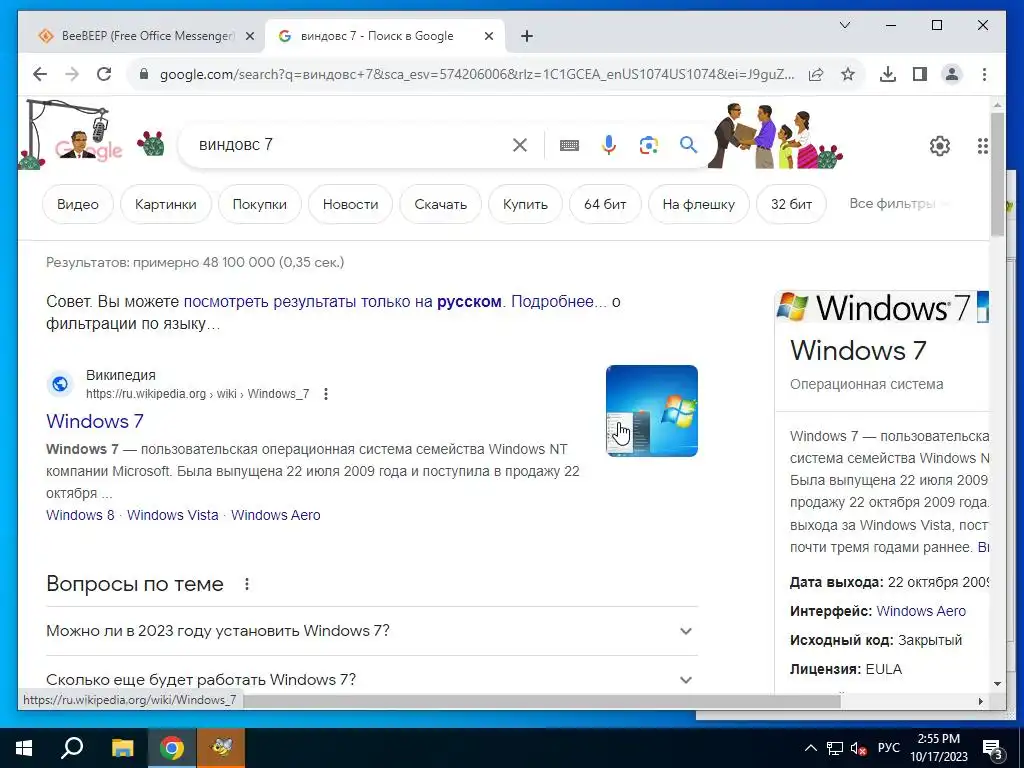Expand Можно ли в 2023 году установить question

(372, 631)
